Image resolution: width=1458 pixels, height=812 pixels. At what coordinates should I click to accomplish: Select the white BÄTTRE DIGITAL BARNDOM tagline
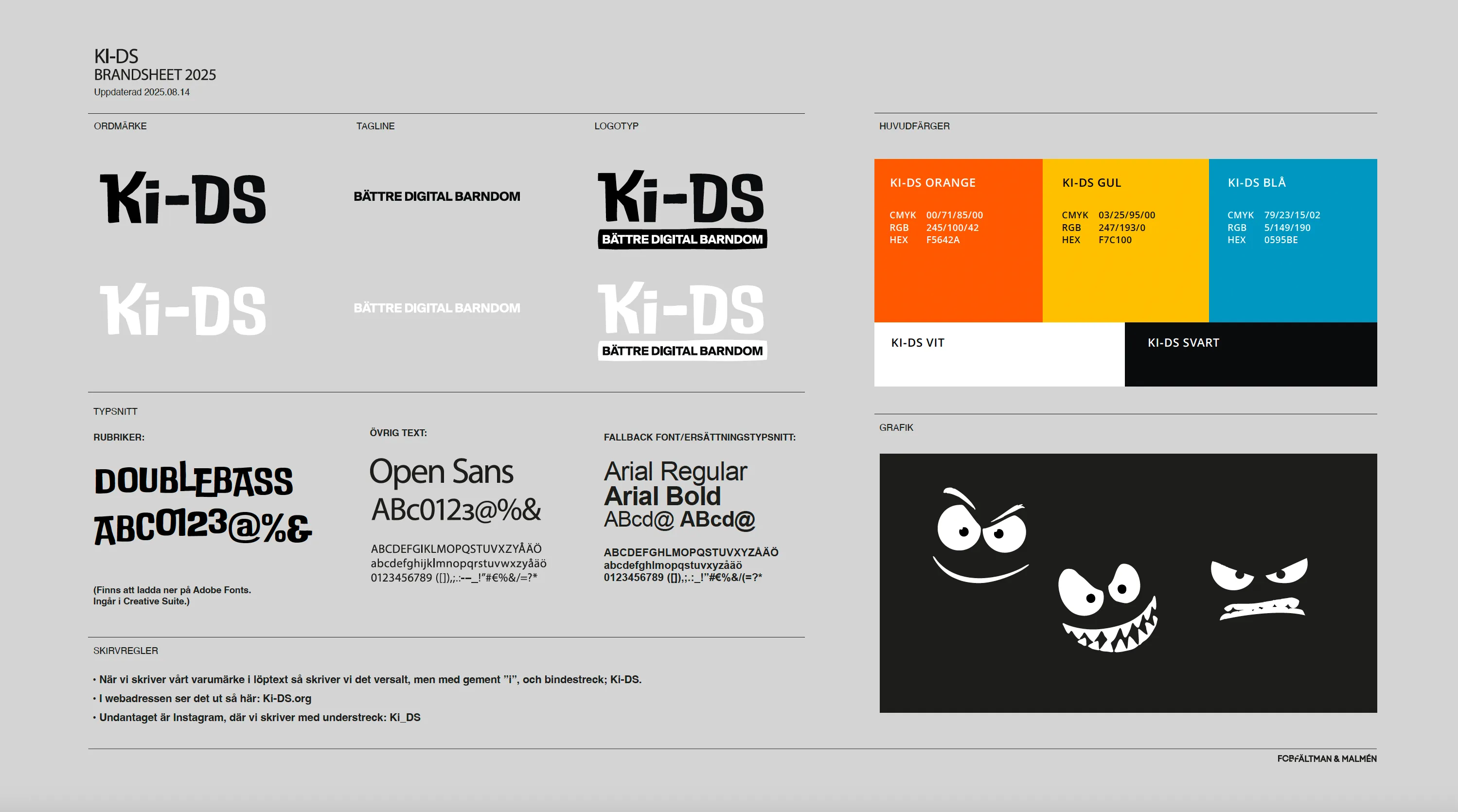coord(436,308)
